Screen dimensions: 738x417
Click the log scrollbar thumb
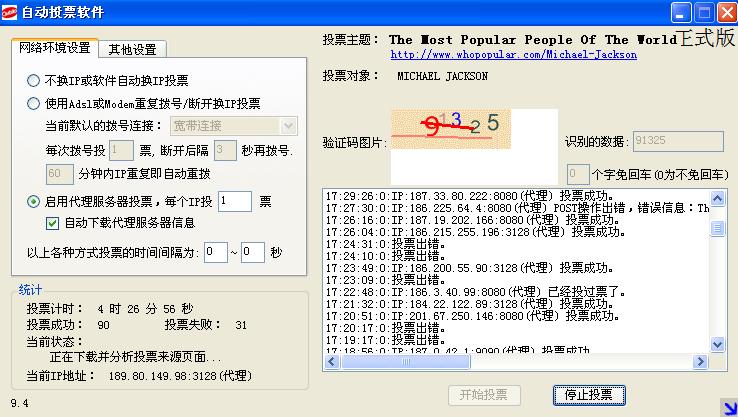click(x=717, y=229)
